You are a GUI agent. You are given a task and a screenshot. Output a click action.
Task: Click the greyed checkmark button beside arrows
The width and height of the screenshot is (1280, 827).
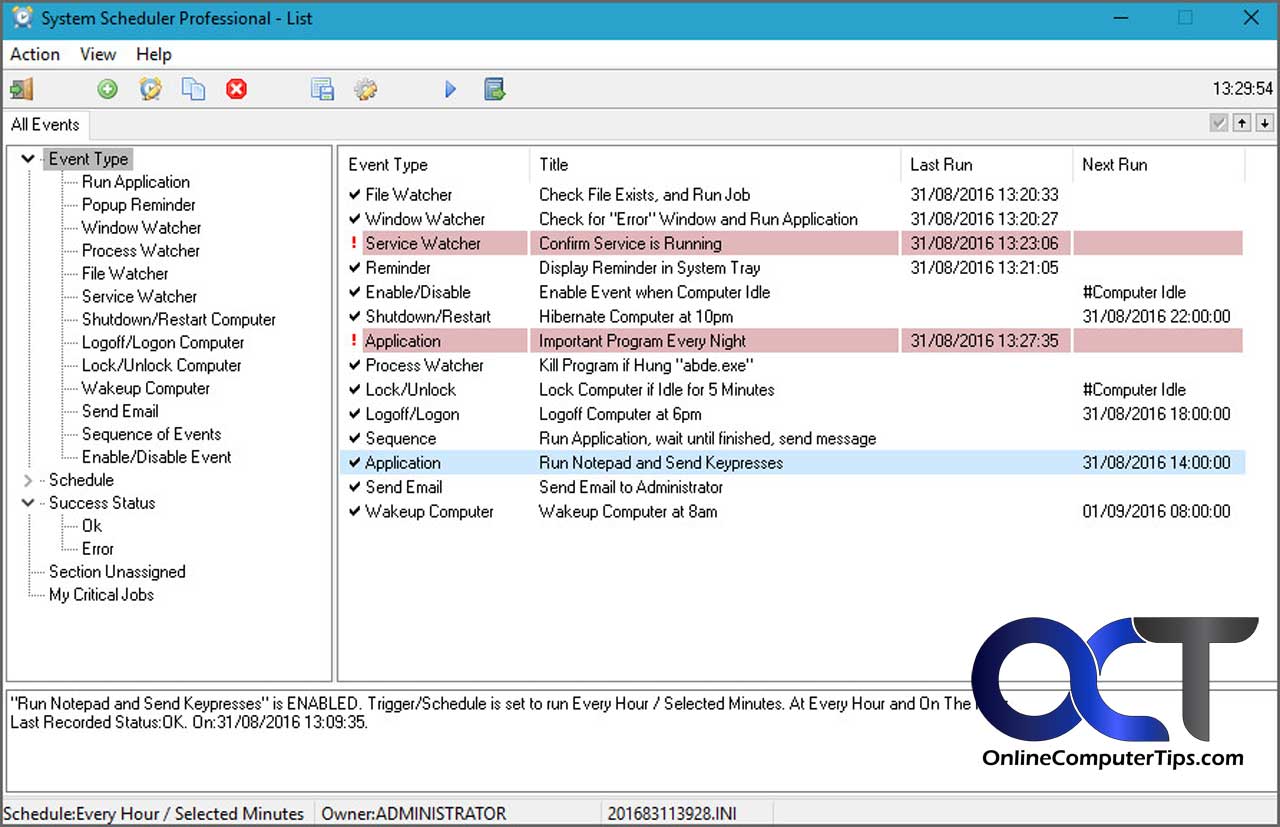(1219, 123)
